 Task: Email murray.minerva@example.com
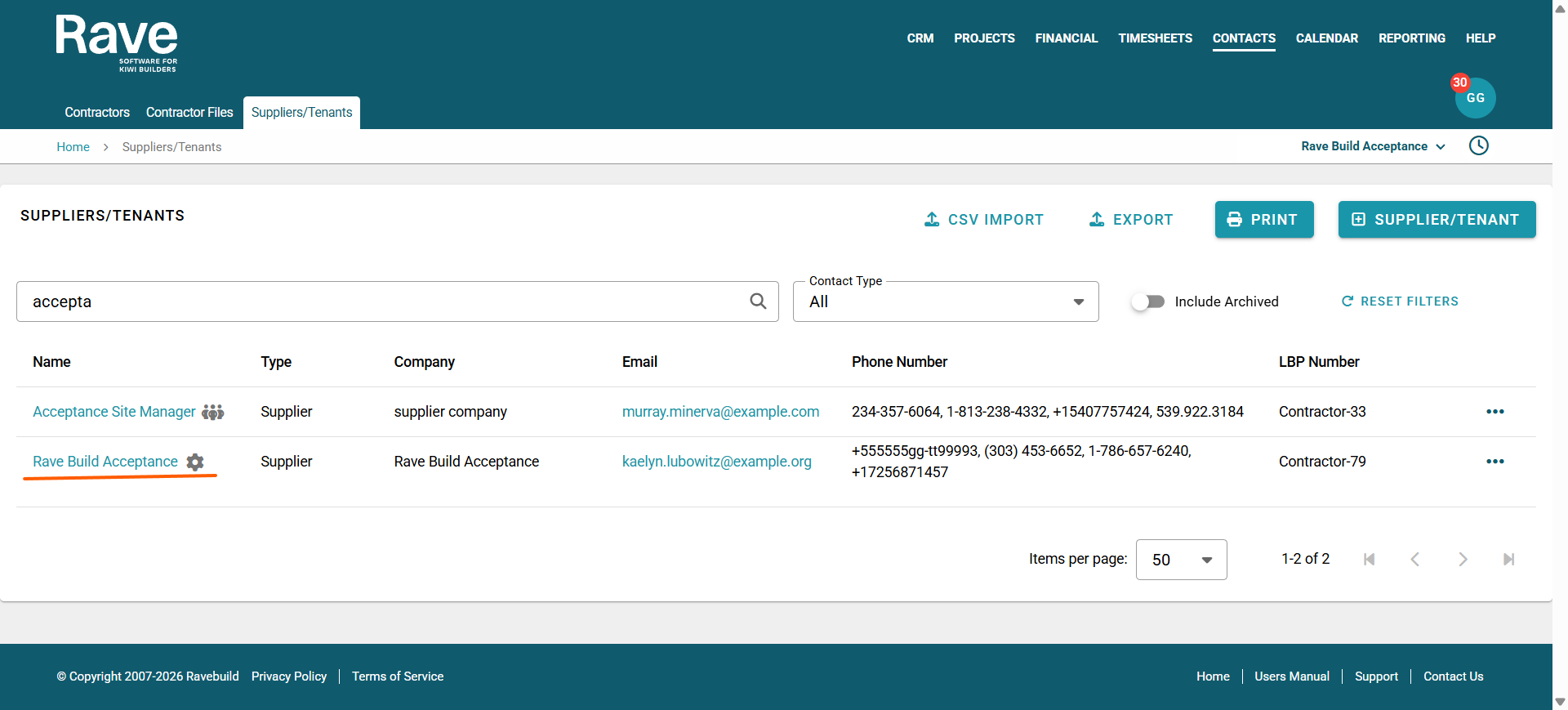[x=720, y=412]
